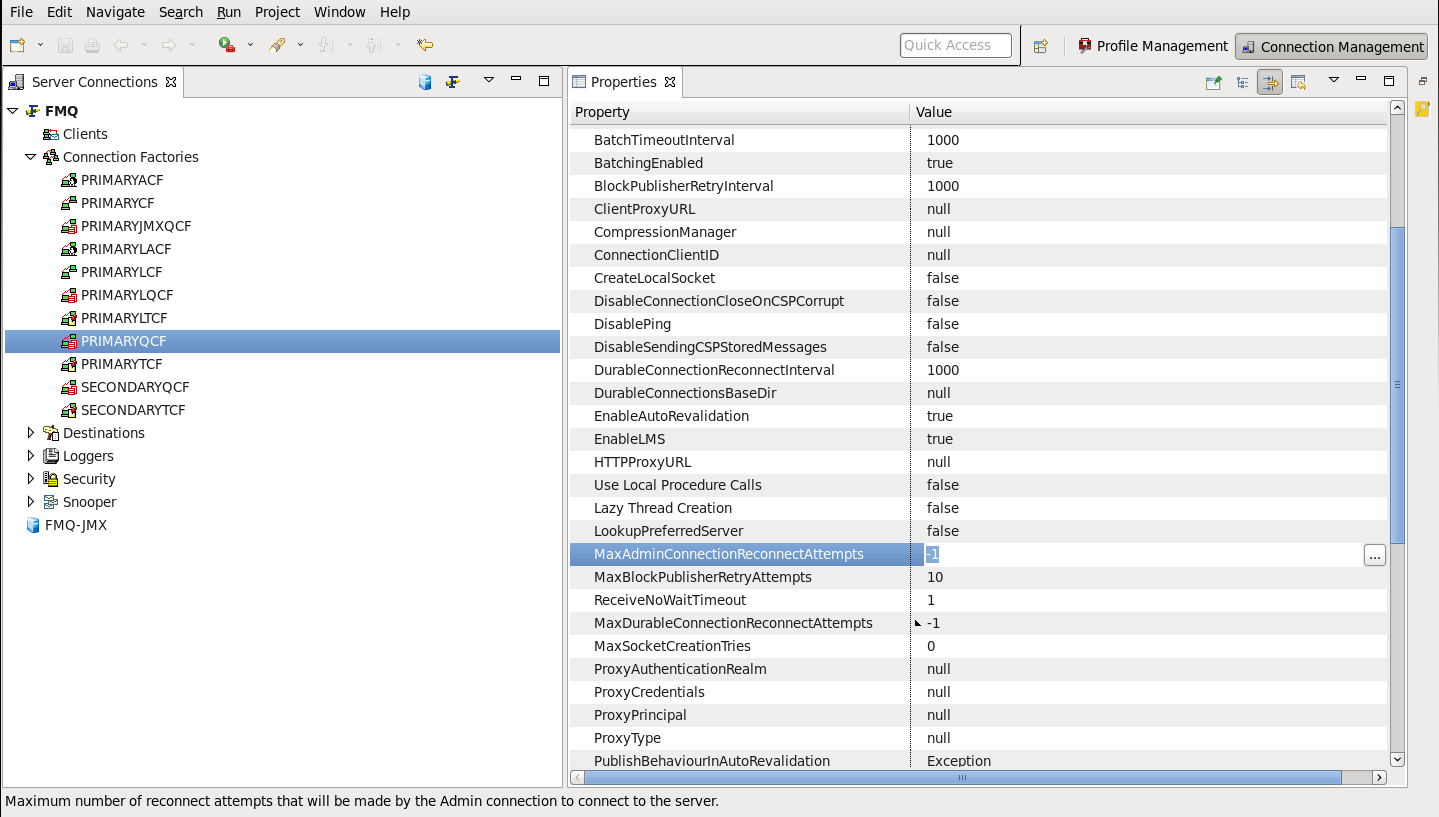The width and height of the screenshot is (1439, 817).
Task: Toggle Show Advanced Properties button
Action: 1270,82
